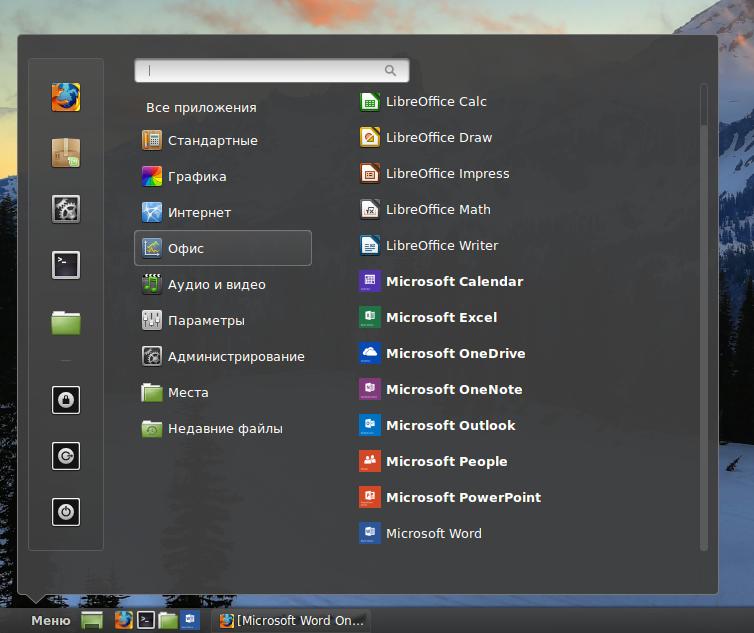
Task: Click the power off icon in sidebar
Action: (66, 512)
